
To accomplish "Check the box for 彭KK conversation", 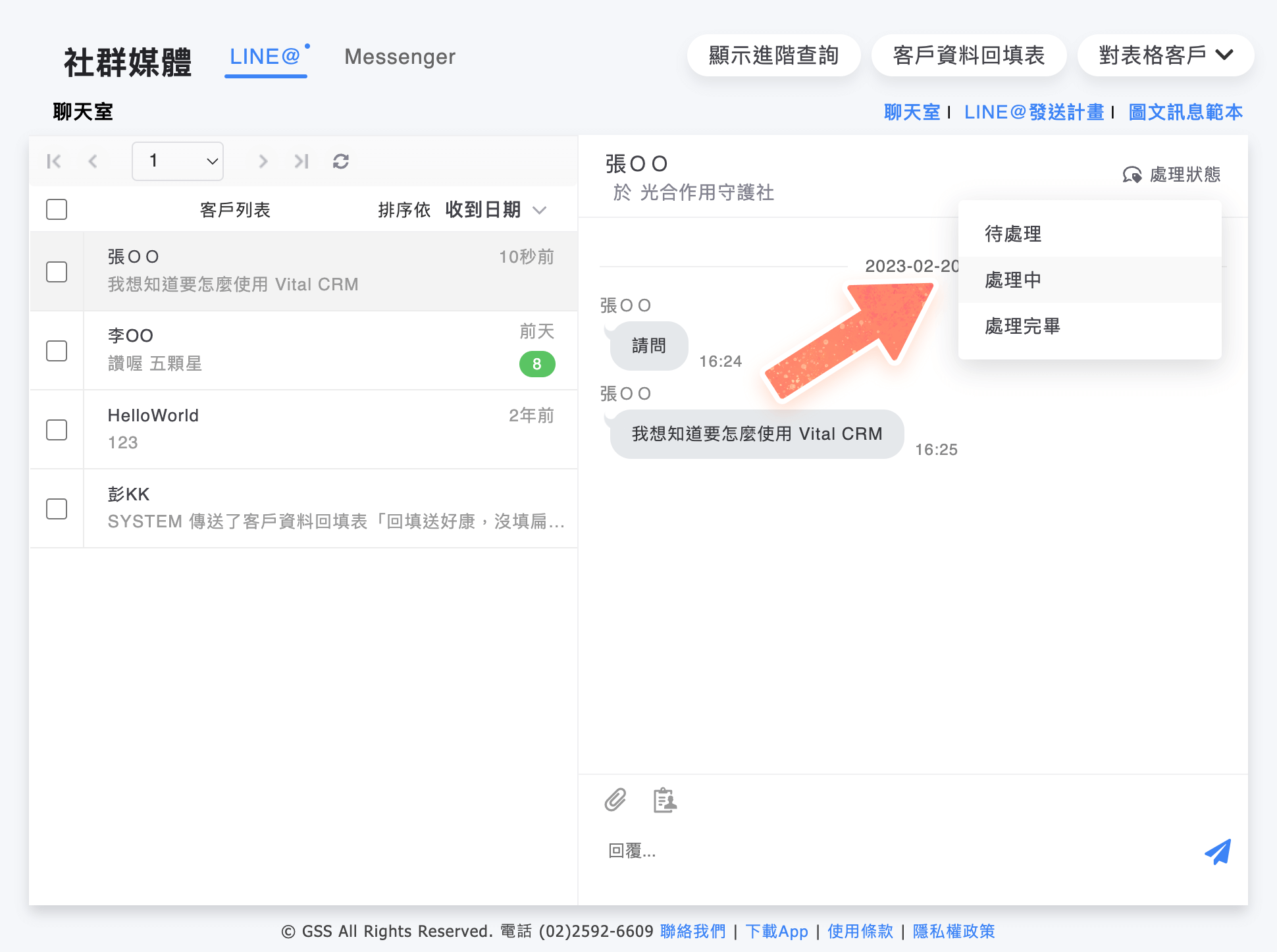I will pyautogui.click(x=57, y=508).
